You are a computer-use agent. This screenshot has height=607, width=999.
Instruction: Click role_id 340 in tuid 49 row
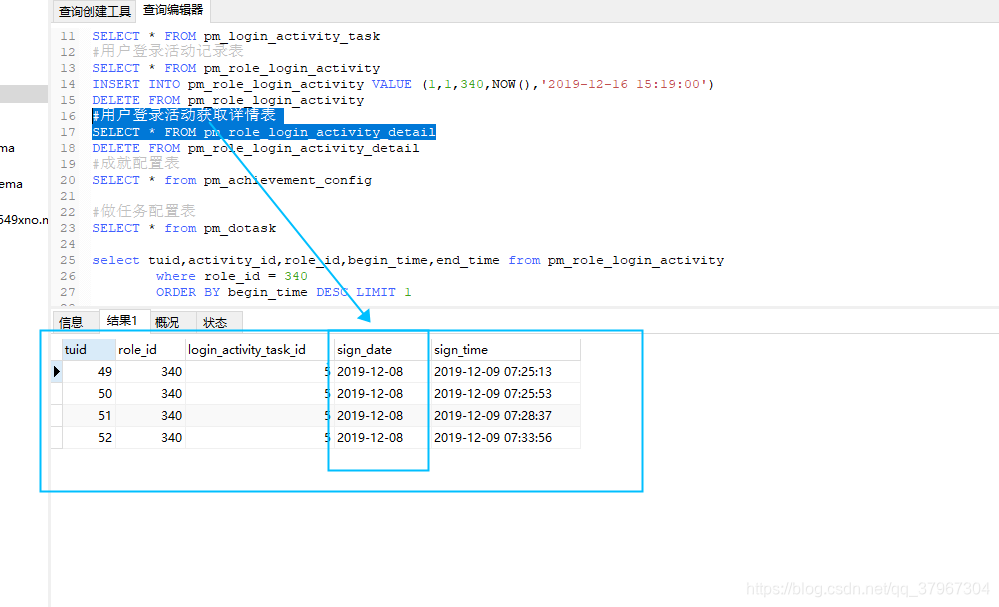pos(150,371)
